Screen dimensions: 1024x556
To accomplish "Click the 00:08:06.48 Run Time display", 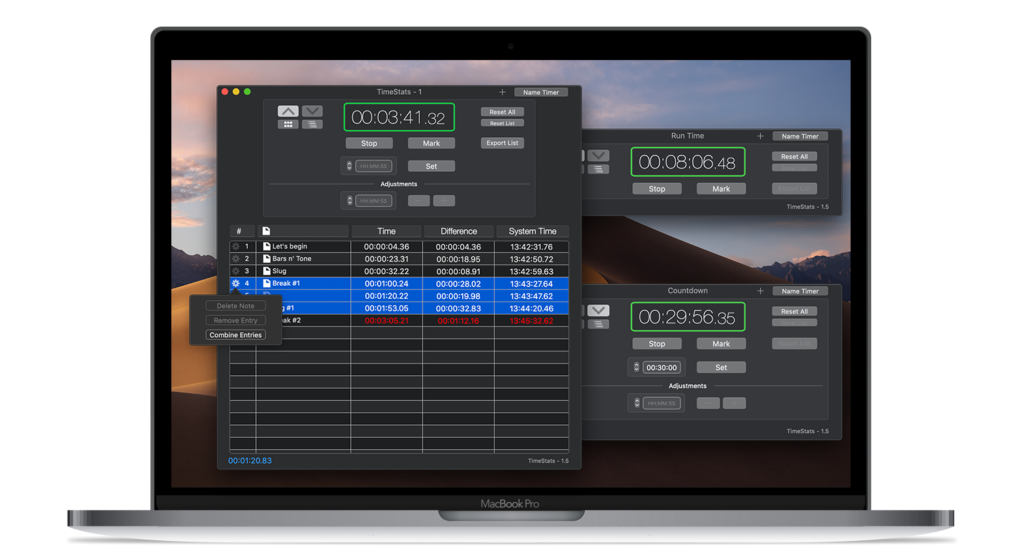I will [687, 162].
